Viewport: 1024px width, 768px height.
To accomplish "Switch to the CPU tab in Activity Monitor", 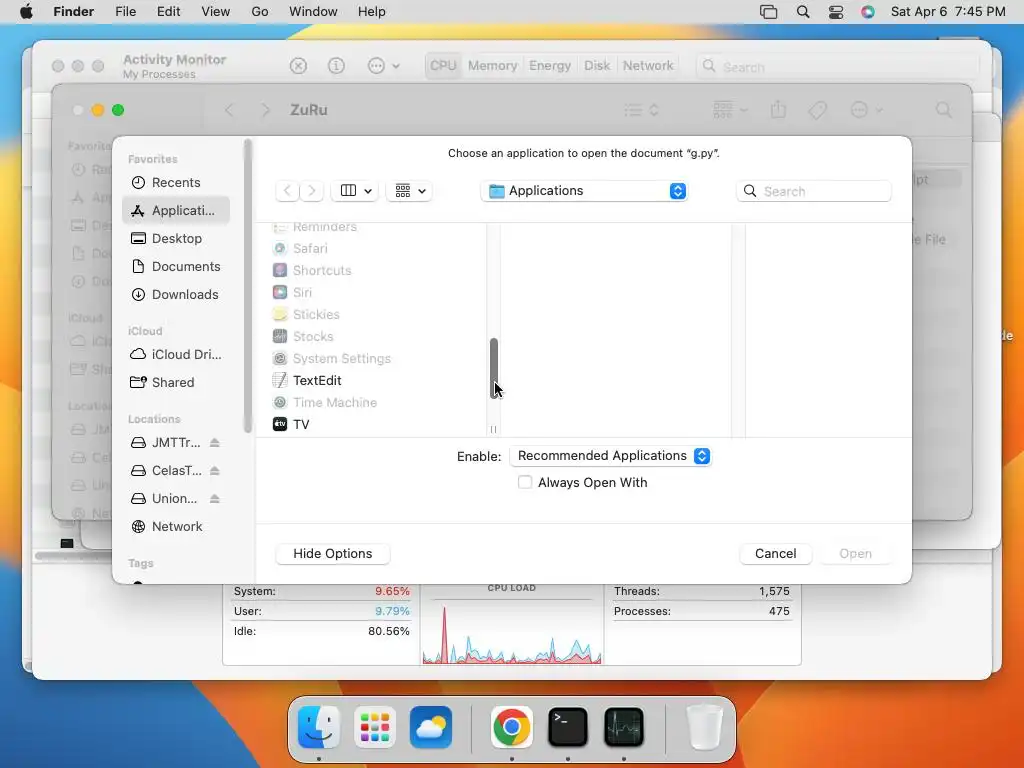I will pyautogui.click(x=443, y=65).
